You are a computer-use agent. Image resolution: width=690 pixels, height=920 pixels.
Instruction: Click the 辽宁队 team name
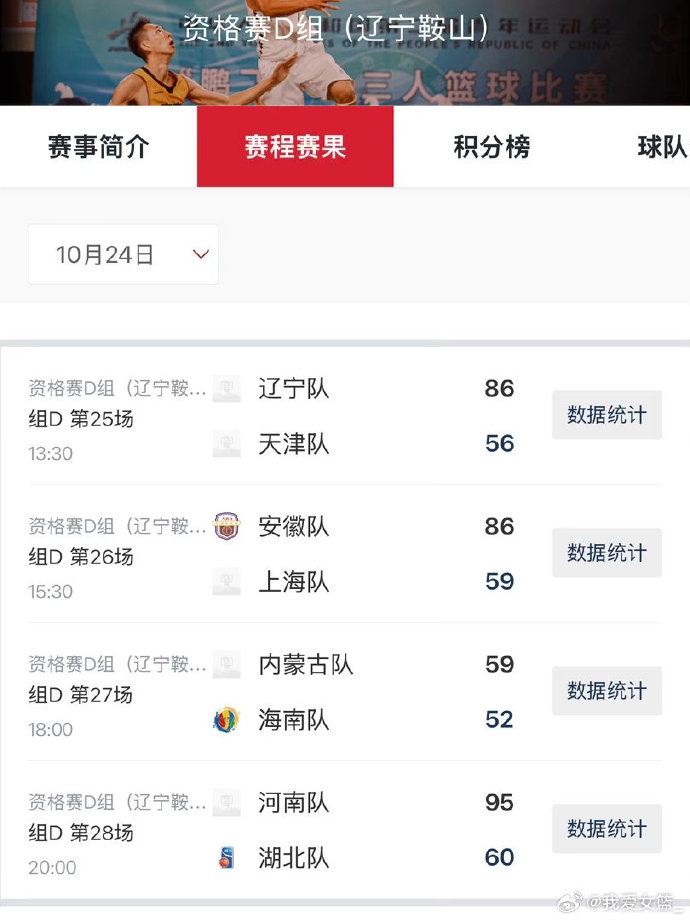coord(294,388)
